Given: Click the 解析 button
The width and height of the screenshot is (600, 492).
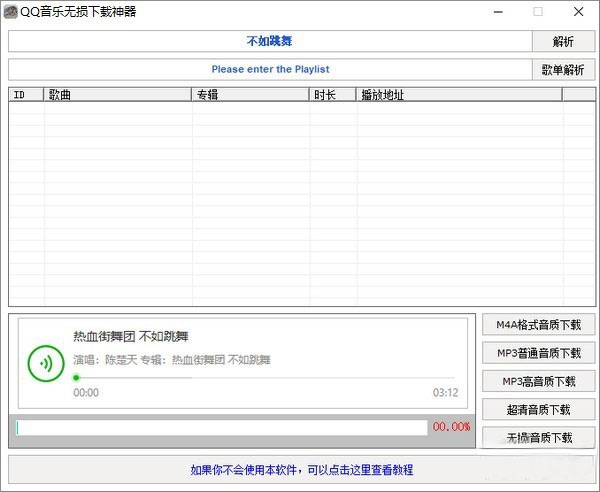Looking at the screenshot, I should pos(563,41).
